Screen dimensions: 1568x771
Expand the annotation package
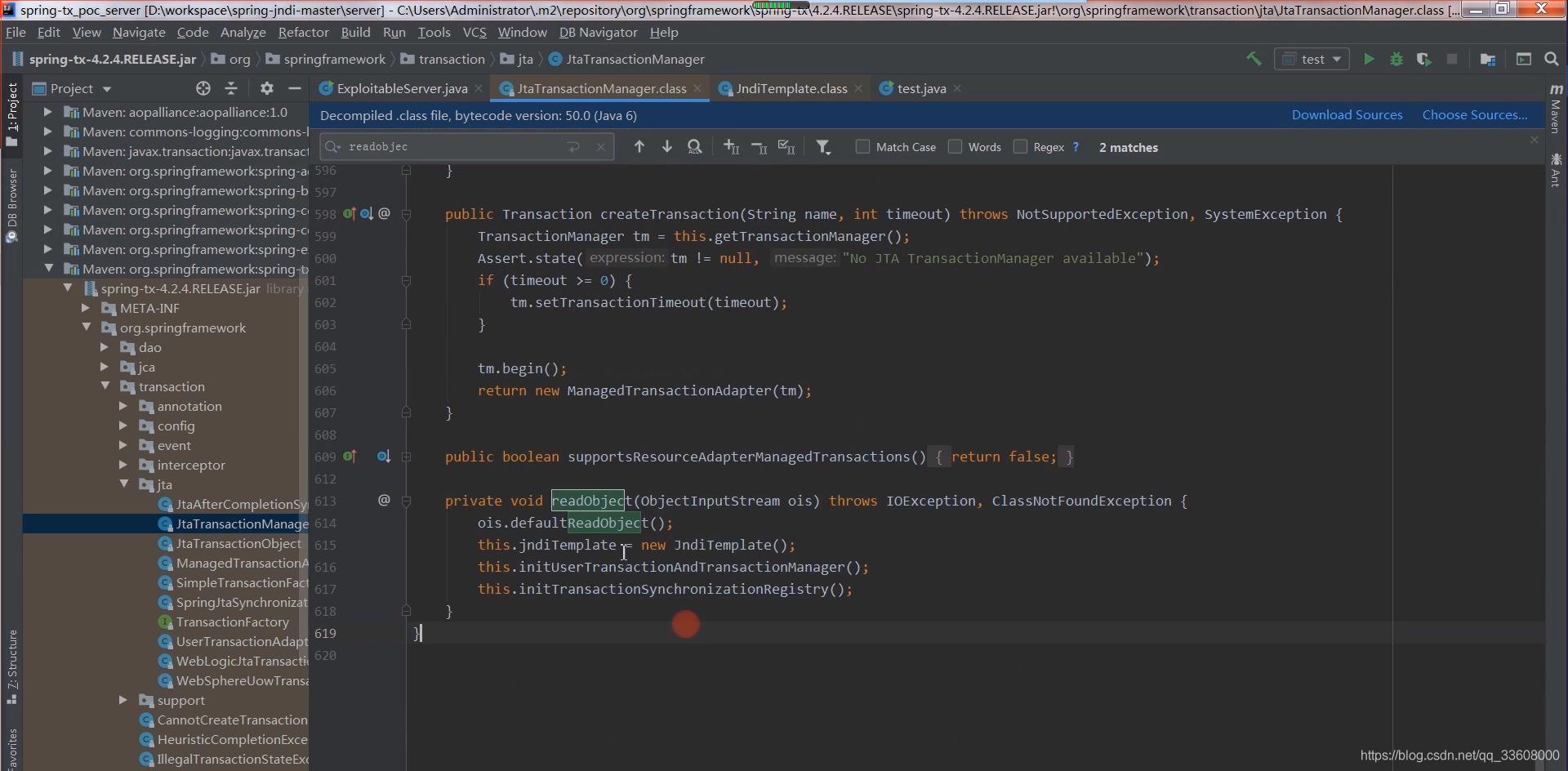(x=123, y=406)
